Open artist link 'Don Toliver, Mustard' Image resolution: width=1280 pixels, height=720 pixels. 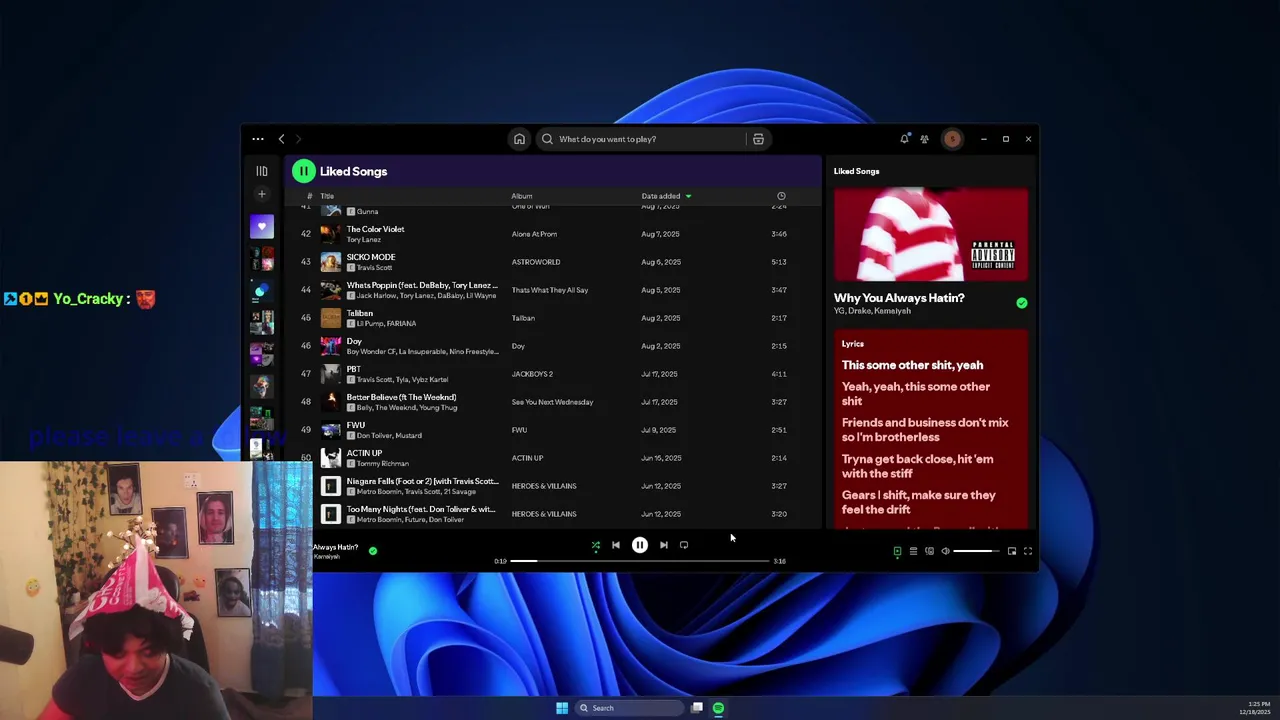389,436
